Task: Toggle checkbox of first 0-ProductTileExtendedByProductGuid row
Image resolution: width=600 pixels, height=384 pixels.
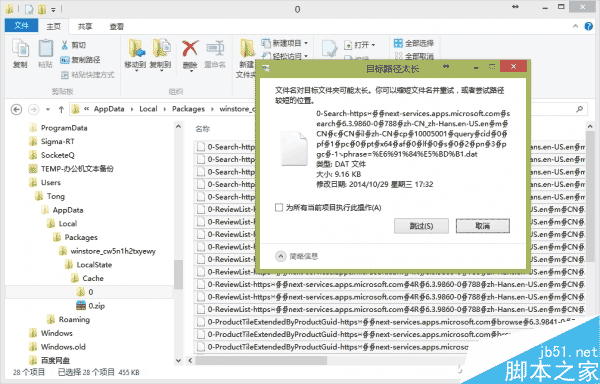Action: tap(201, 322)
